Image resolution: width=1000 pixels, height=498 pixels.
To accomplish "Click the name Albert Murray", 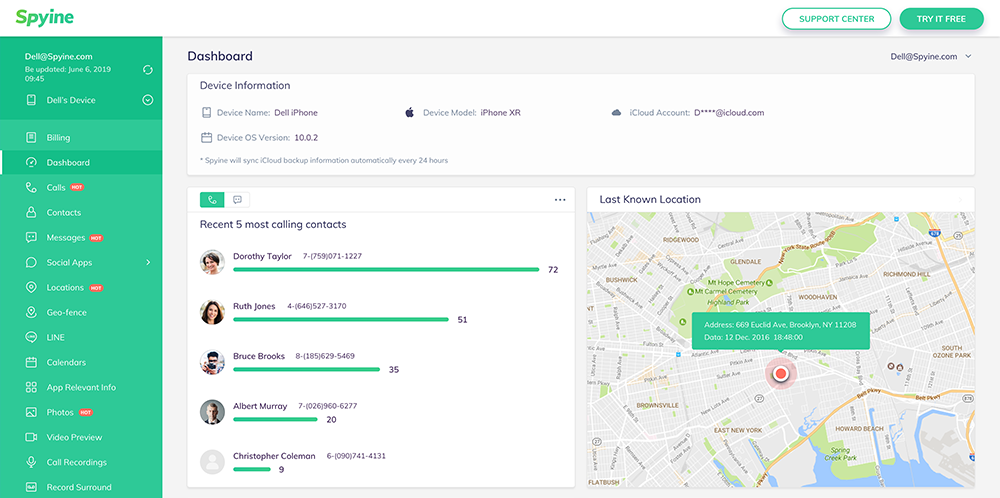I will 260,406.
